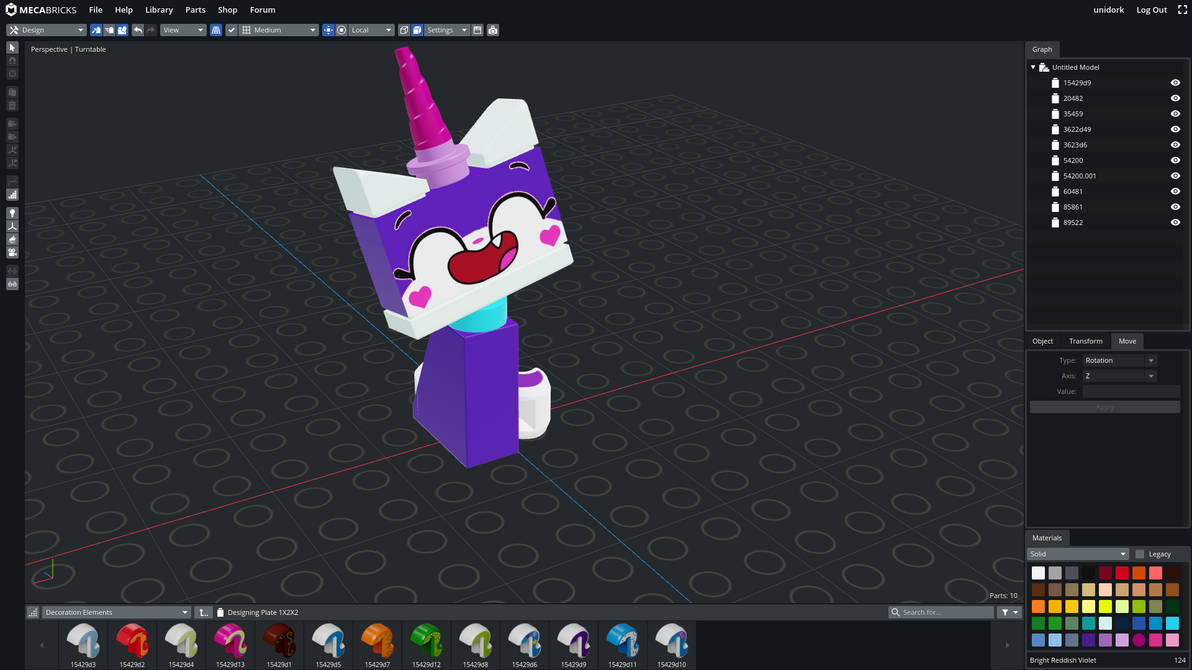
Task: Select the light bulb tool in left sidebar
Action: point(11,213)
